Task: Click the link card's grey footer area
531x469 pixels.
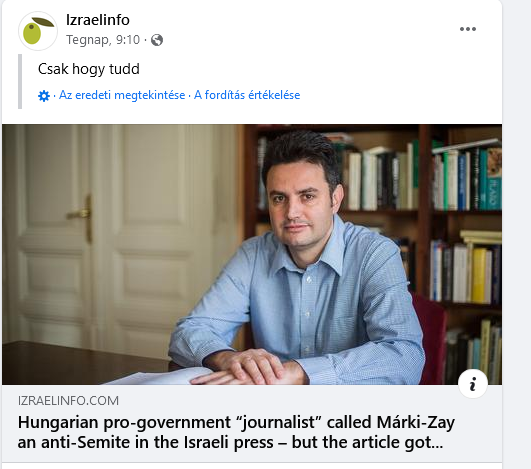Action: pos(252,423)
